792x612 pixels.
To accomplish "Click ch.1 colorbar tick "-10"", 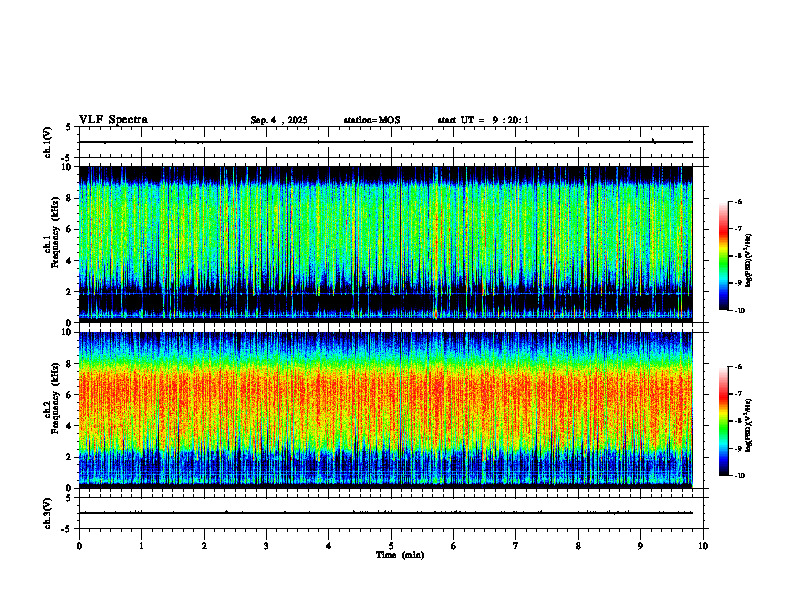I will point(739,311).
